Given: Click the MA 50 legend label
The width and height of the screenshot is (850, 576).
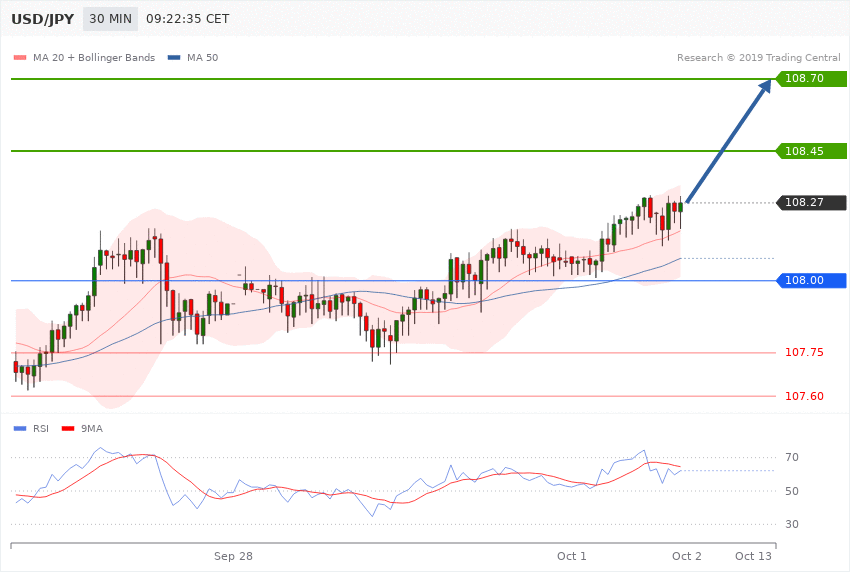Looking at the screenshot, I should coord(202,57).
